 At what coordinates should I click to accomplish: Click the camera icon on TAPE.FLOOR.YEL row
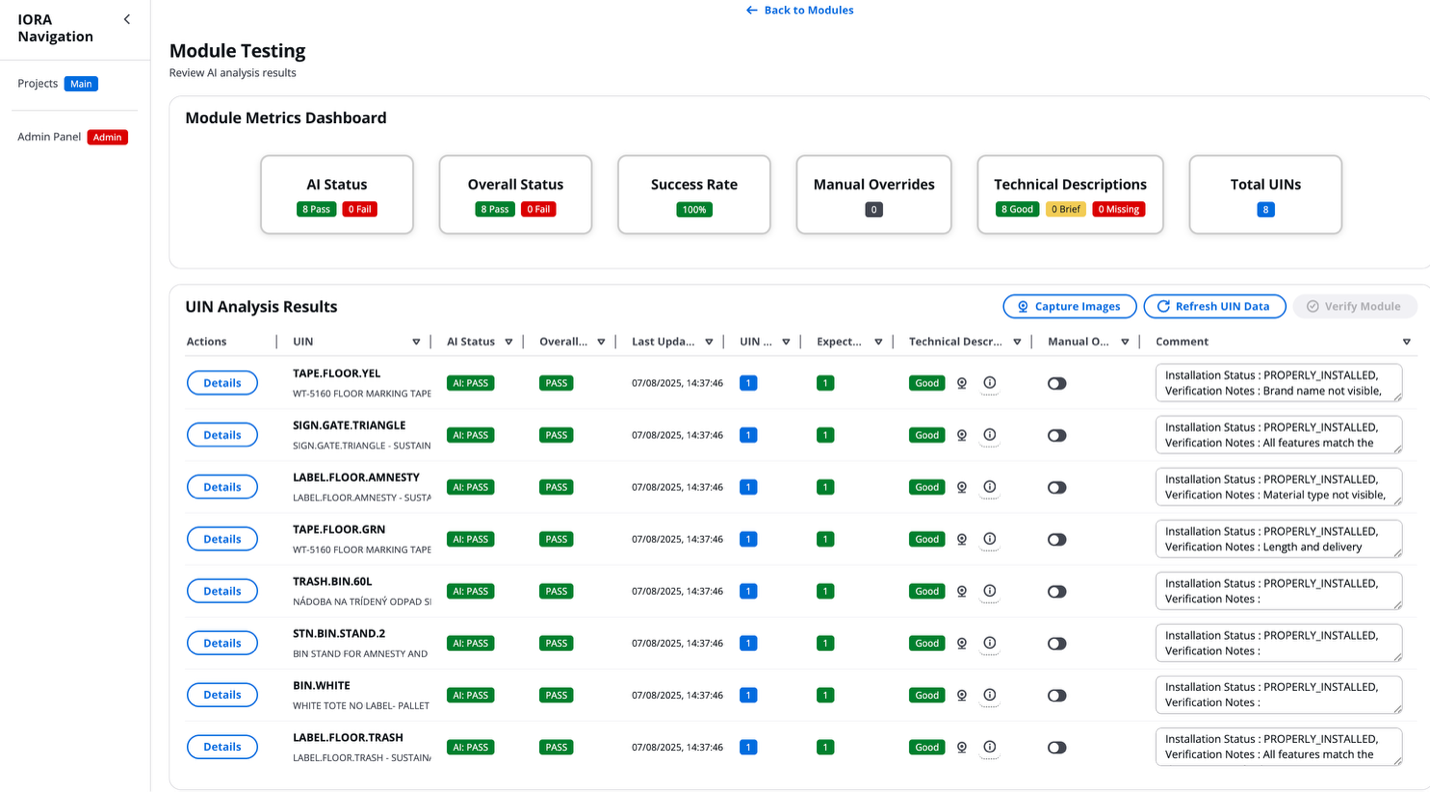(961, 383)
